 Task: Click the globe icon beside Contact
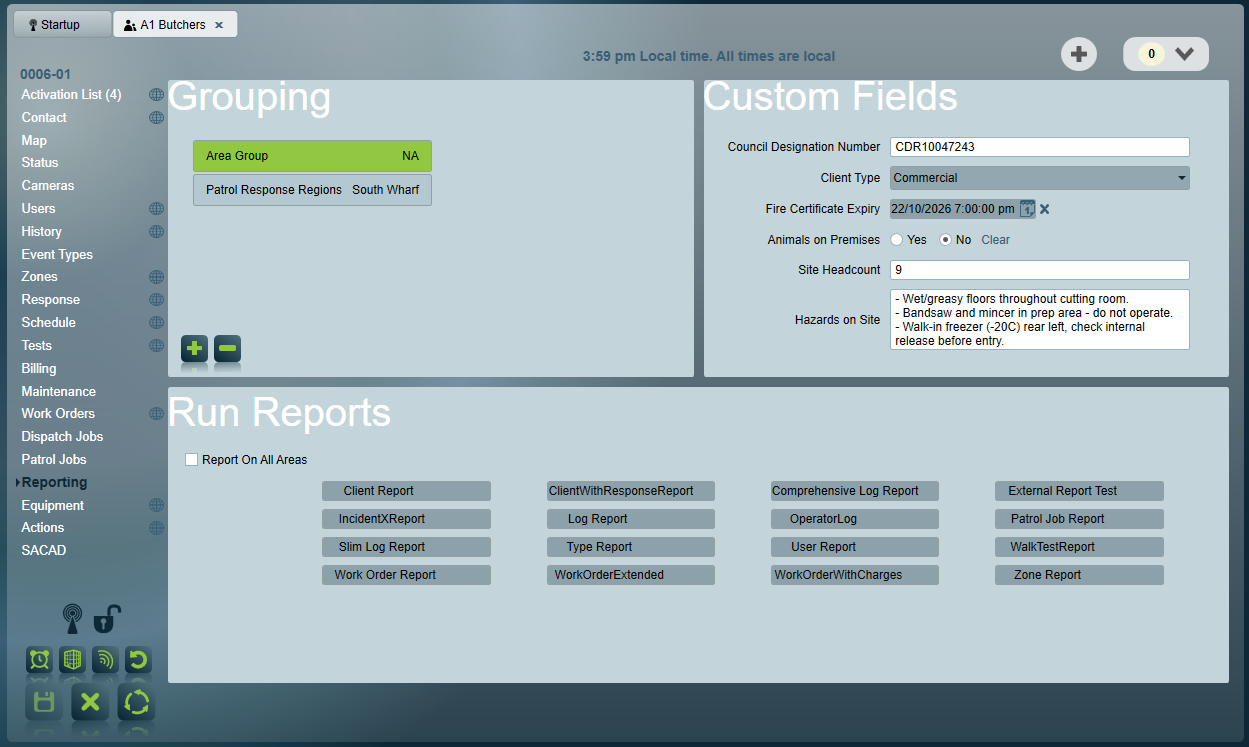pos(156,118)
